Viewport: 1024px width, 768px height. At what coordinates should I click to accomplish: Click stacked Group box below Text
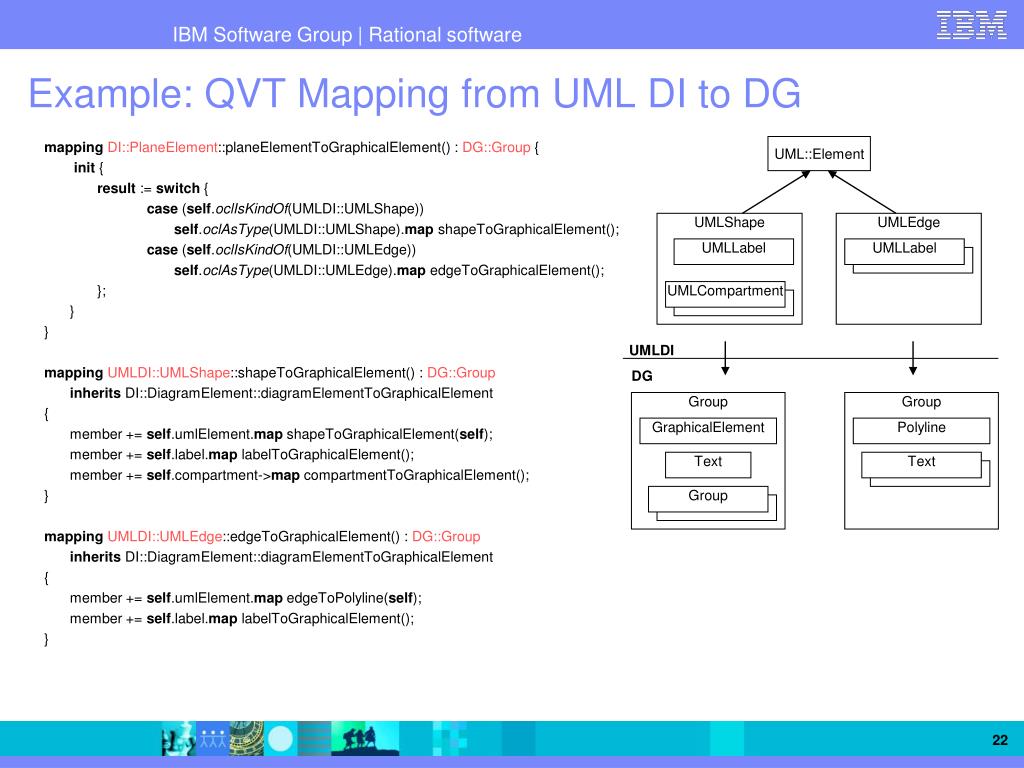coord(708,499)
